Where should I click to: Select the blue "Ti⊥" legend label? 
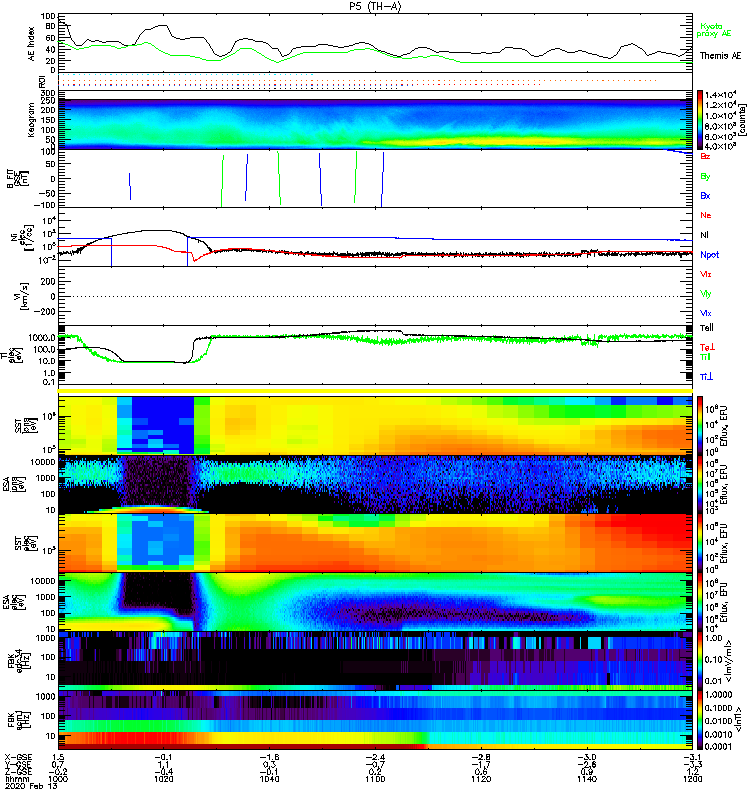click(x=706, y=377)
